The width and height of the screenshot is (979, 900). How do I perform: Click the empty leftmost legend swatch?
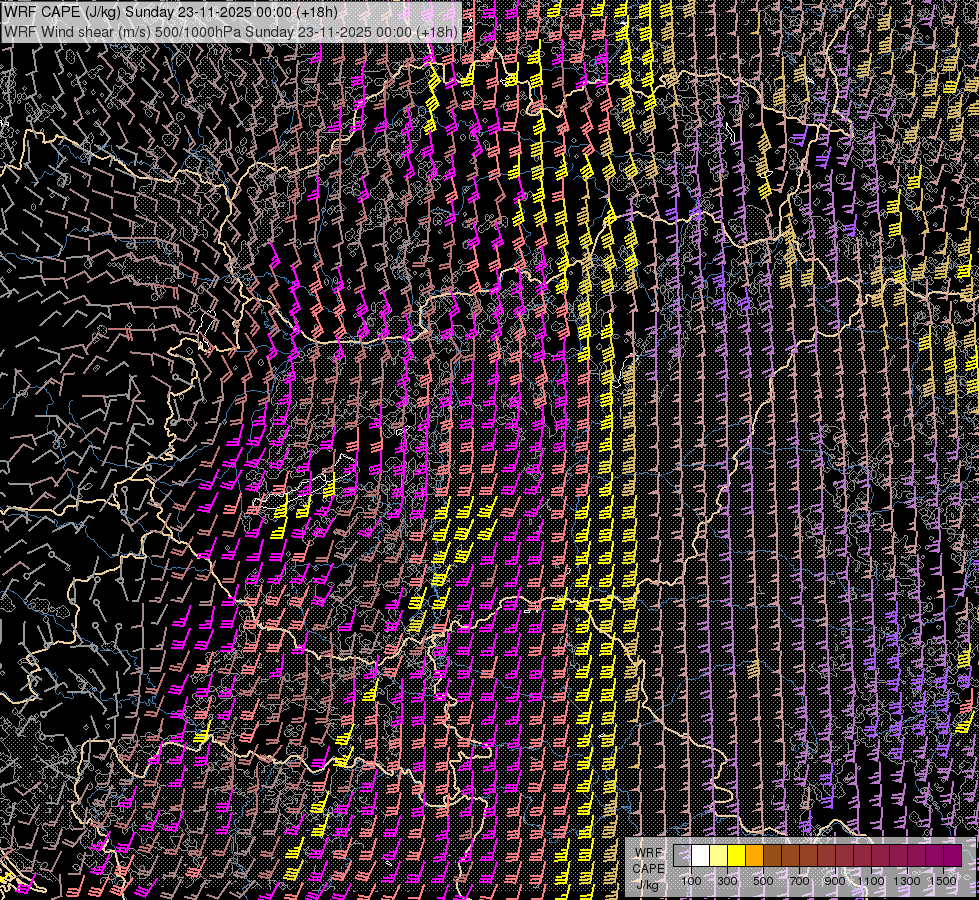click(x=682, y=856)
